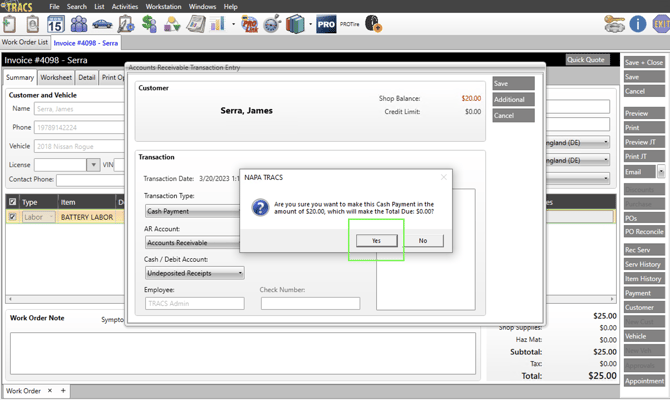Click the Save + Close button
The height and width of the screenshot is (400, 670).
tap(644, 62)
